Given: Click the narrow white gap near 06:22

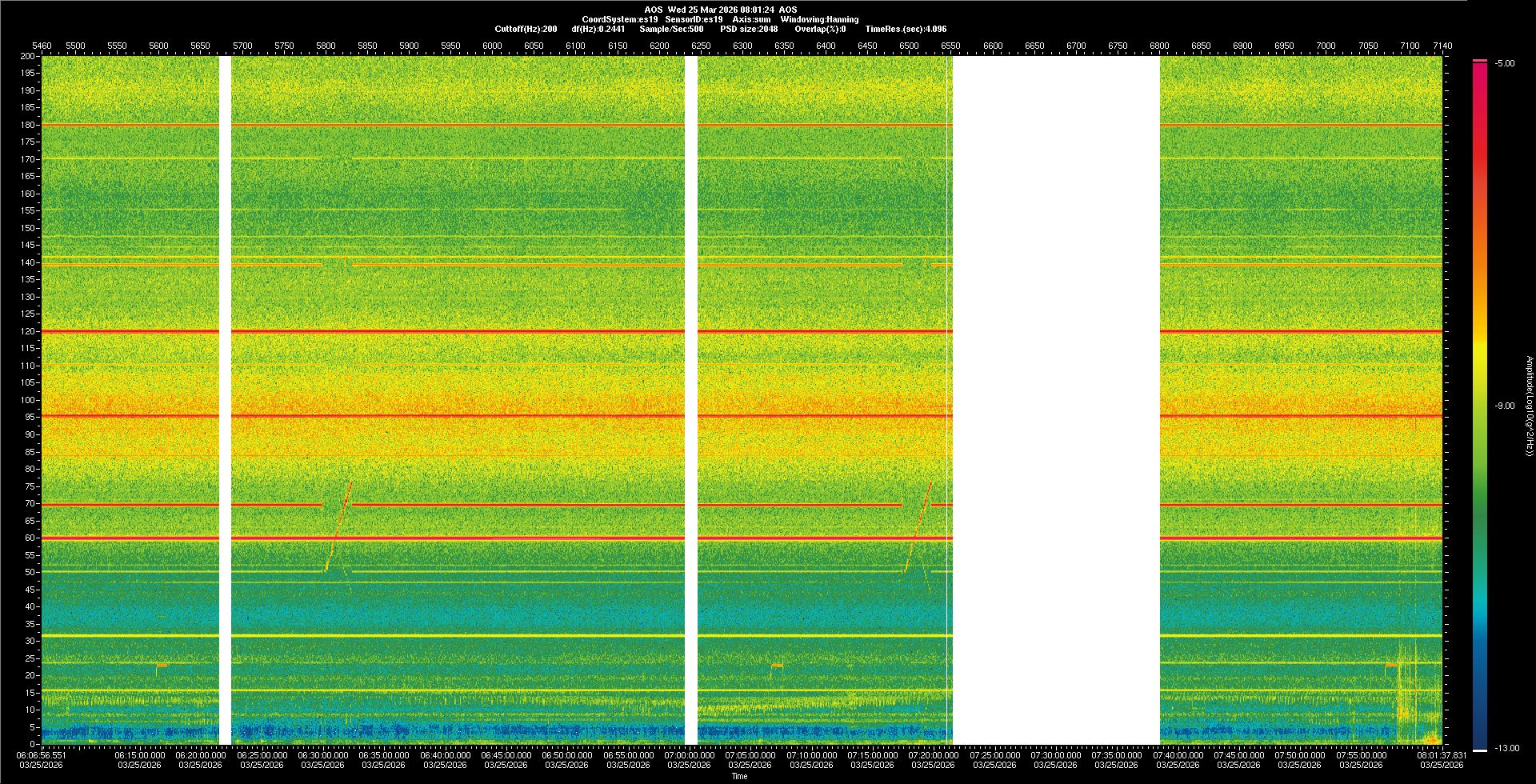Looking at the screenshot, I should point(225,400).
